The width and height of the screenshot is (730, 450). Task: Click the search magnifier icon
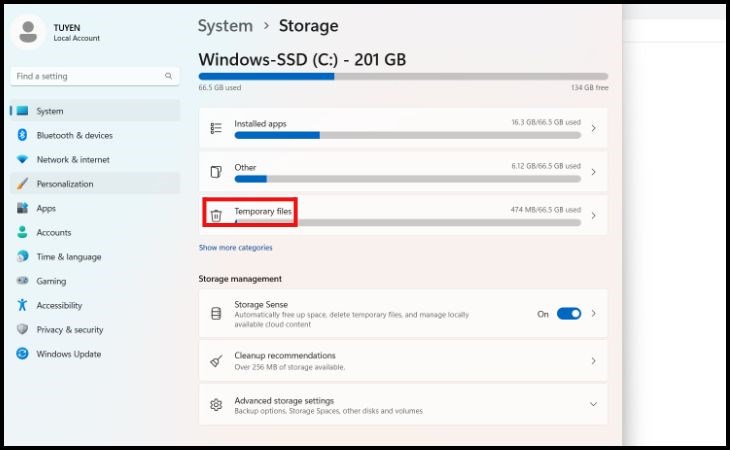168,76
